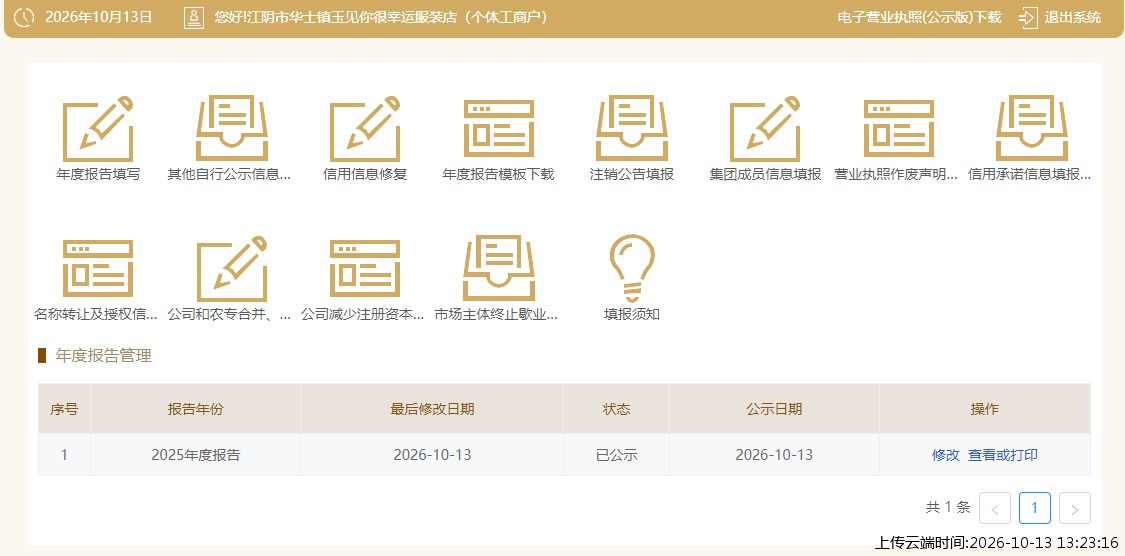Screen dimensions: 1125x556
Task: Go to previous page arrow
Action: point(995,509)
